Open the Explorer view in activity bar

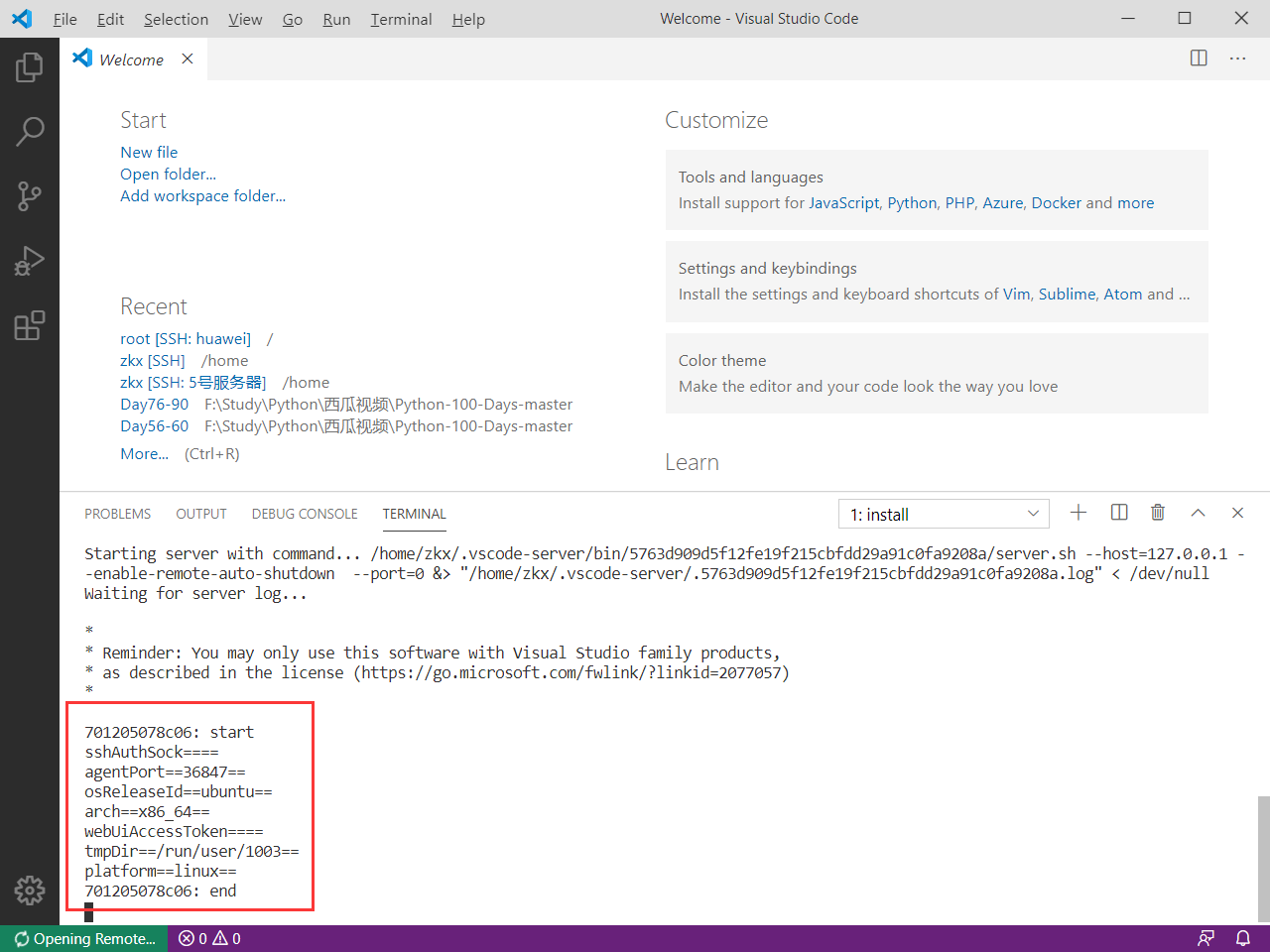[x=30, y=67]
